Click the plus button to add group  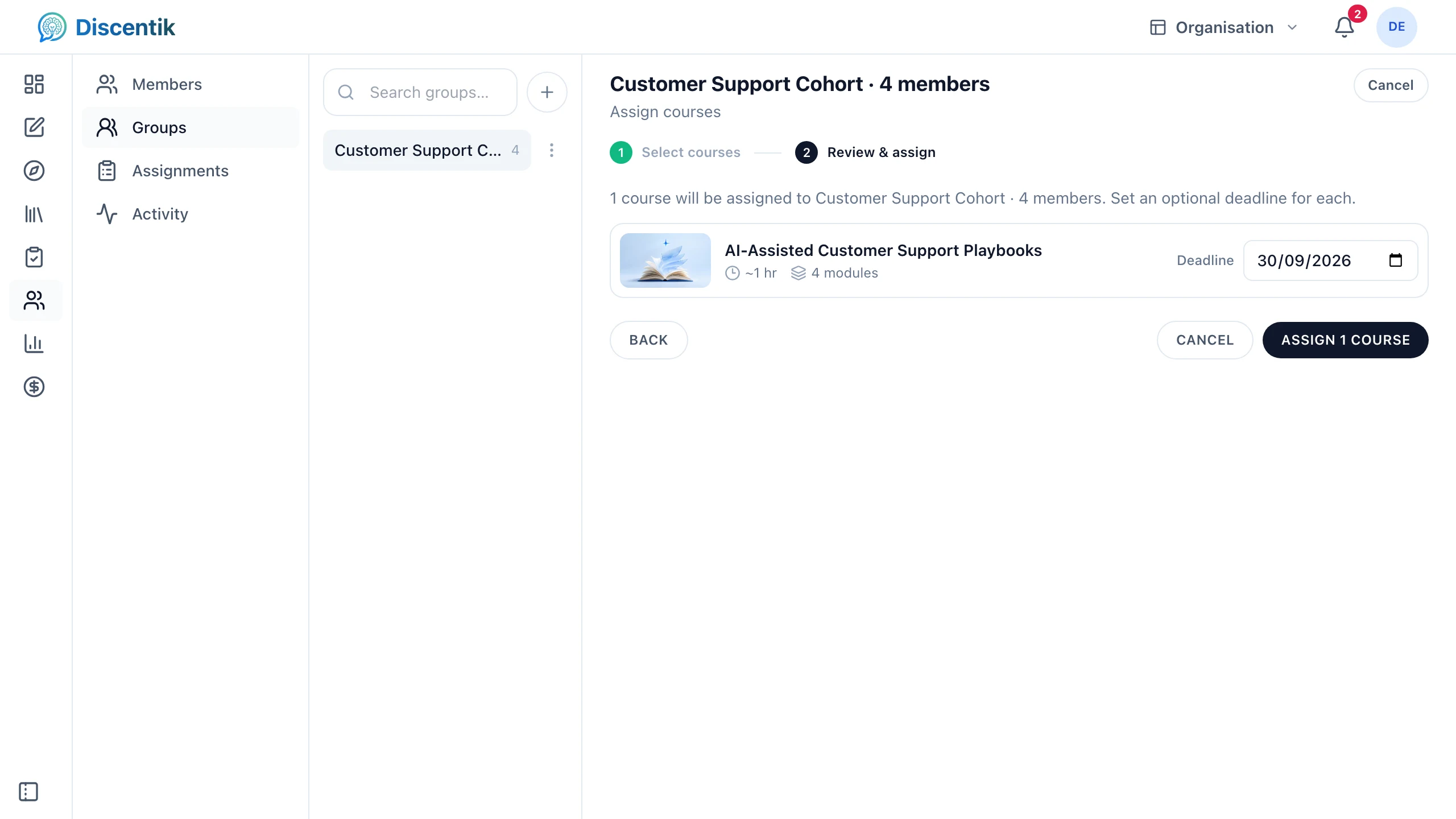click(x=547, y=92)
